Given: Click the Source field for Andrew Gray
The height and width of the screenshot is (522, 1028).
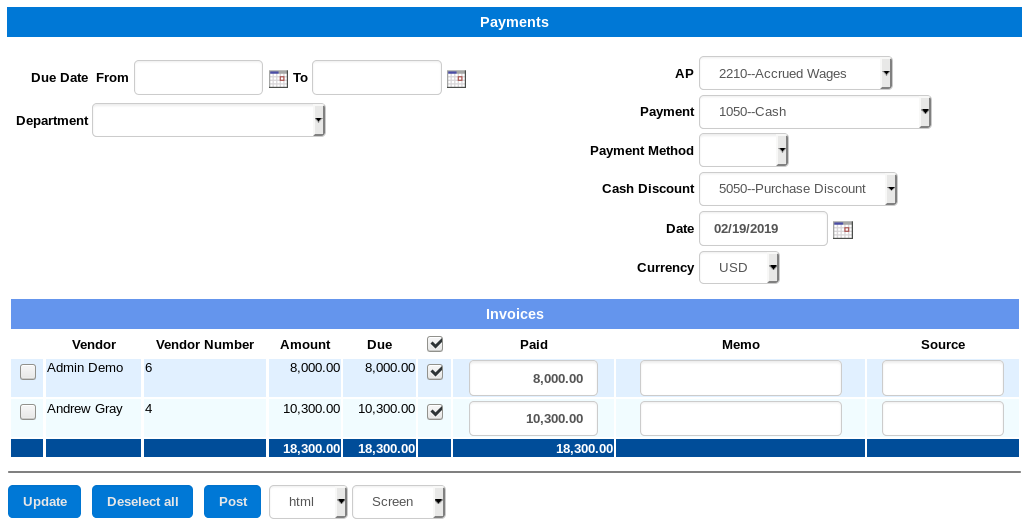Looking at the screenshot, I should (943, 418).
